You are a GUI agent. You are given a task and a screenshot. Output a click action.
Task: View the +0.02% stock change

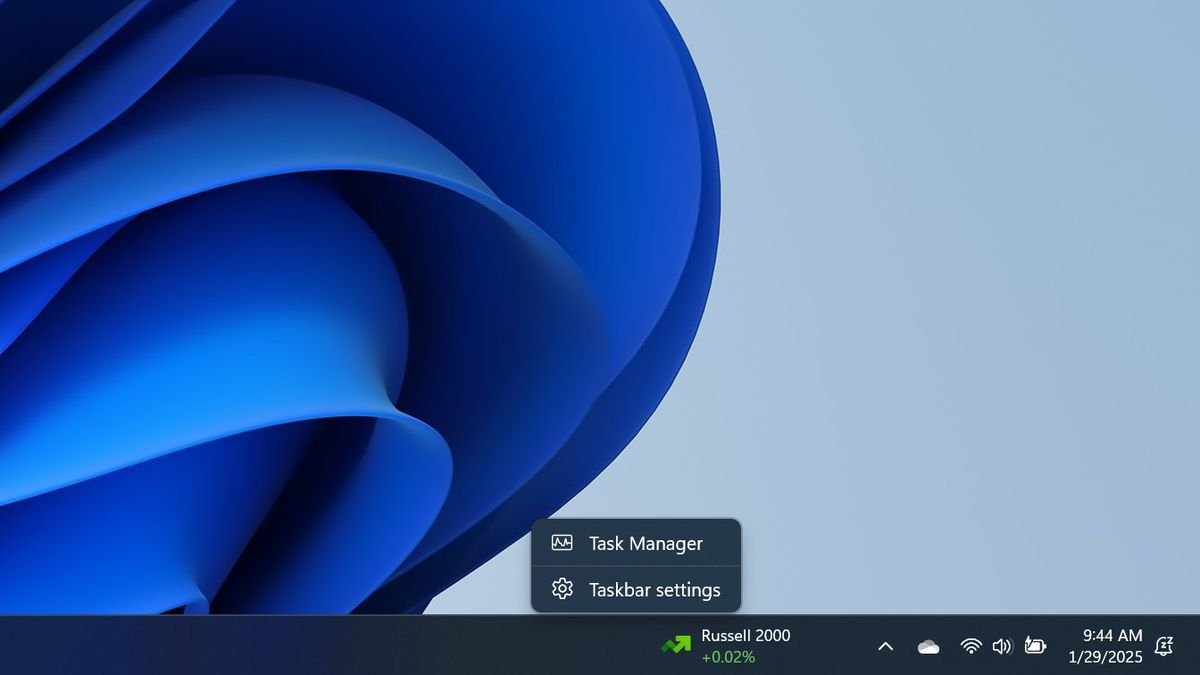727,657
